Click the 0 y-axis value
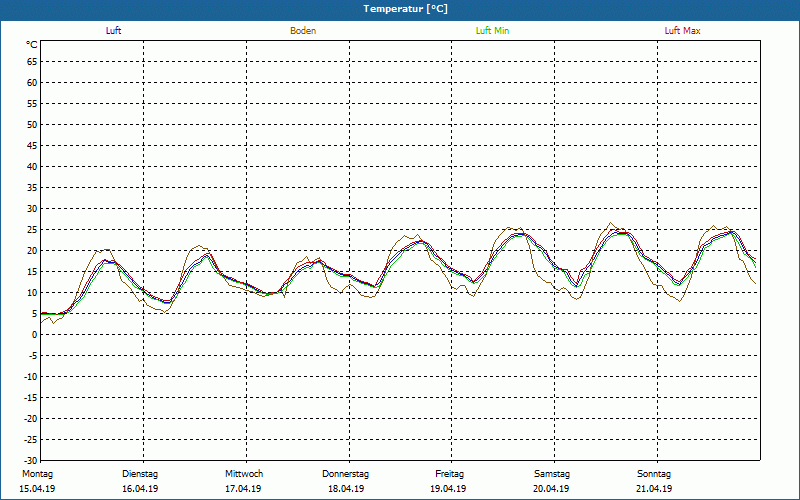 point(35,335)
